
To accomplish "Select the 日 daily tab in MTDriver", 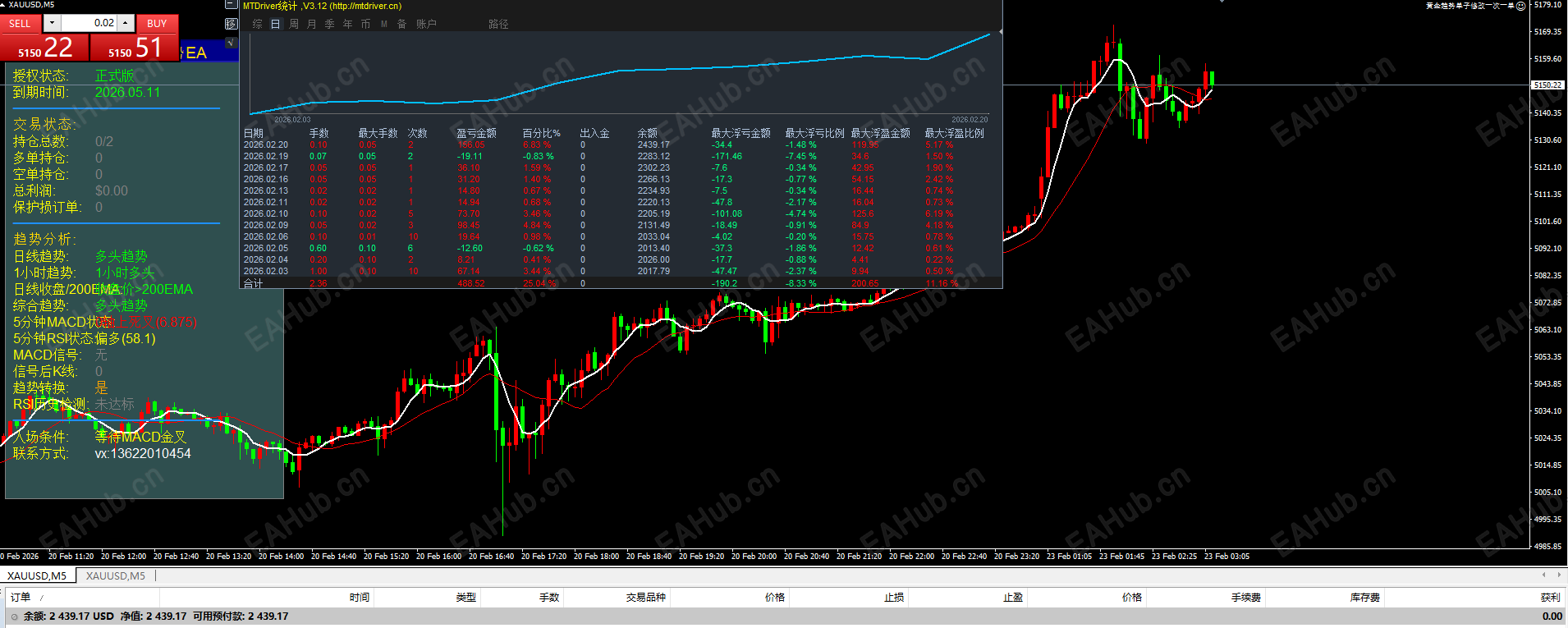I will coord(276,25).
